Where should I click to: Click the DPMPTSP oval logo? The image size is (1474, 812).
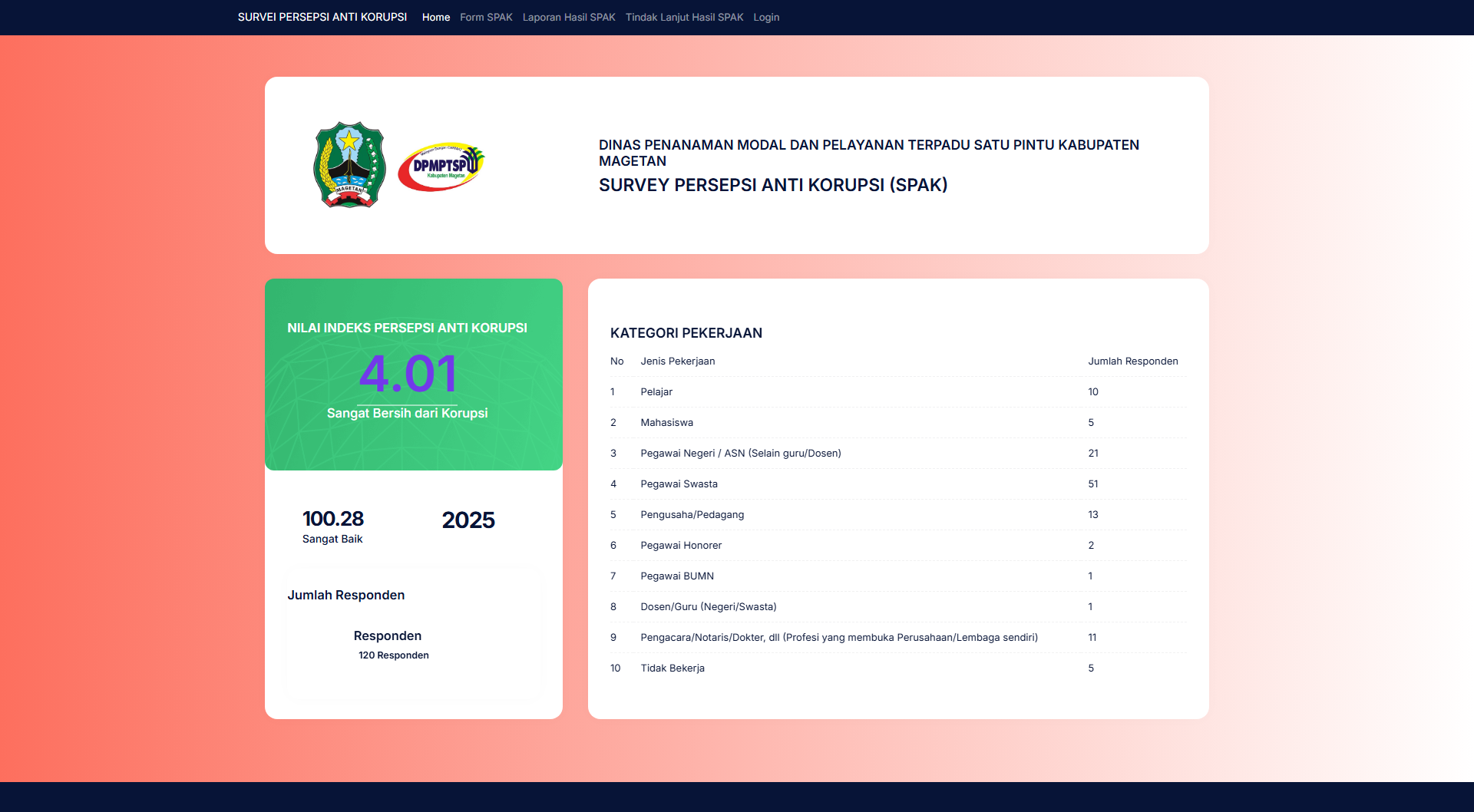pyautogui.click(x=441, y=167)
